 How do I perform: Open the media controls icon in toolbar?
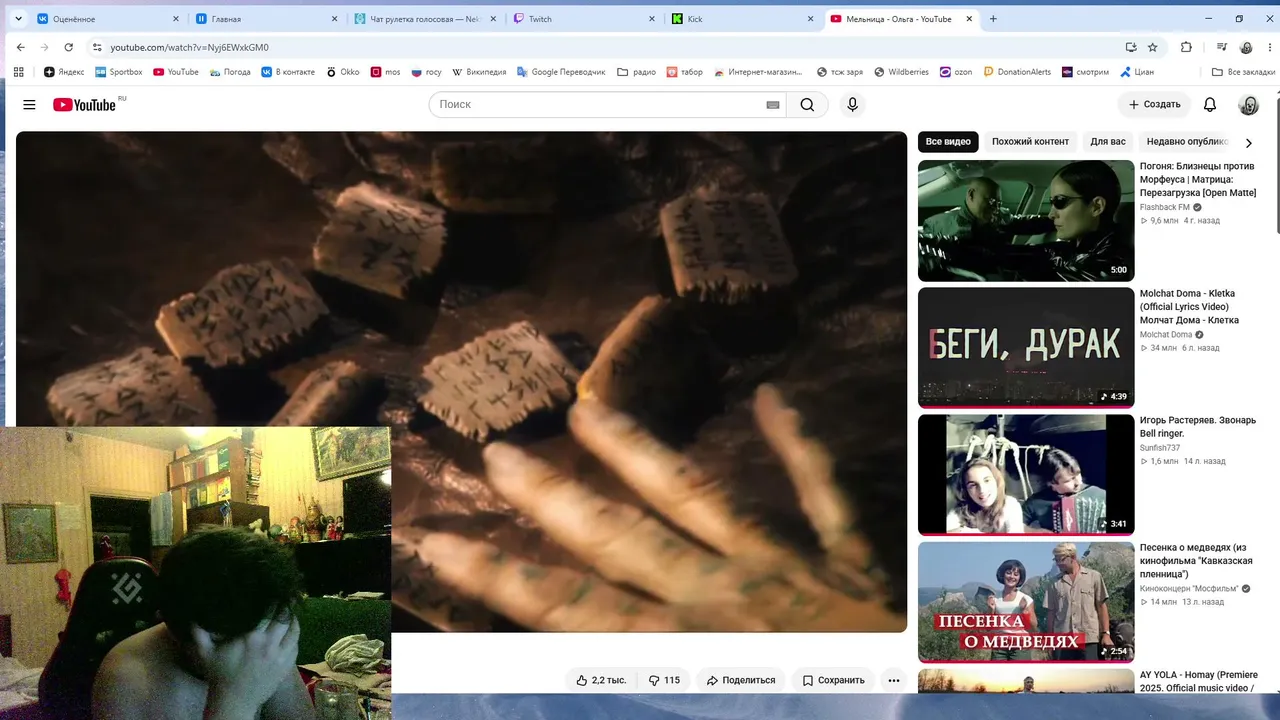click(x=1222, y=47)
